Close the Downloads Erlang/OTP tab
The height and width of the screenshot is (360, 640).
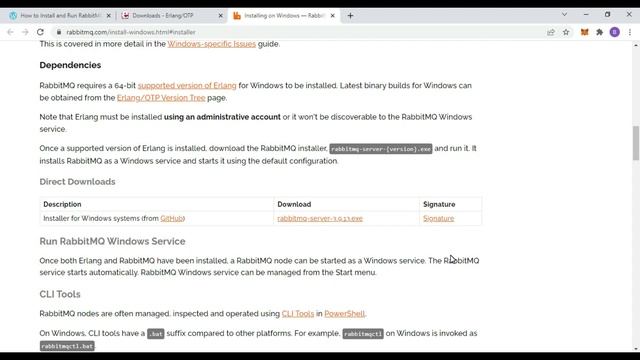[x=221, y=16]
